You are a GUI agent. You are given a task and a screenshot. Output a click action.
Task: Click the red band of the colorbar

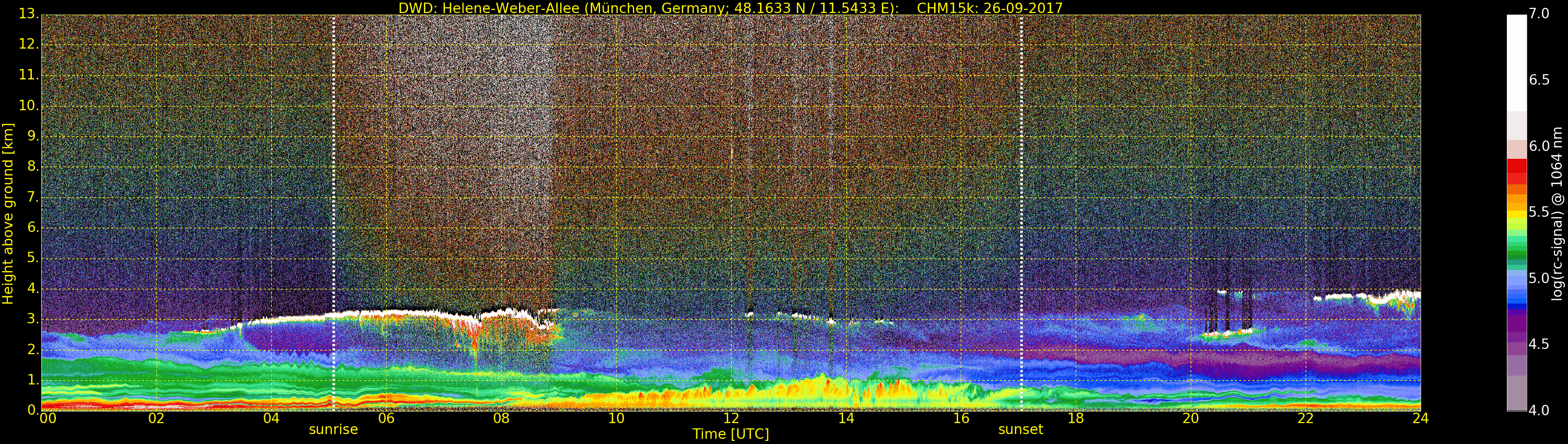click(x=1516, y=171)
